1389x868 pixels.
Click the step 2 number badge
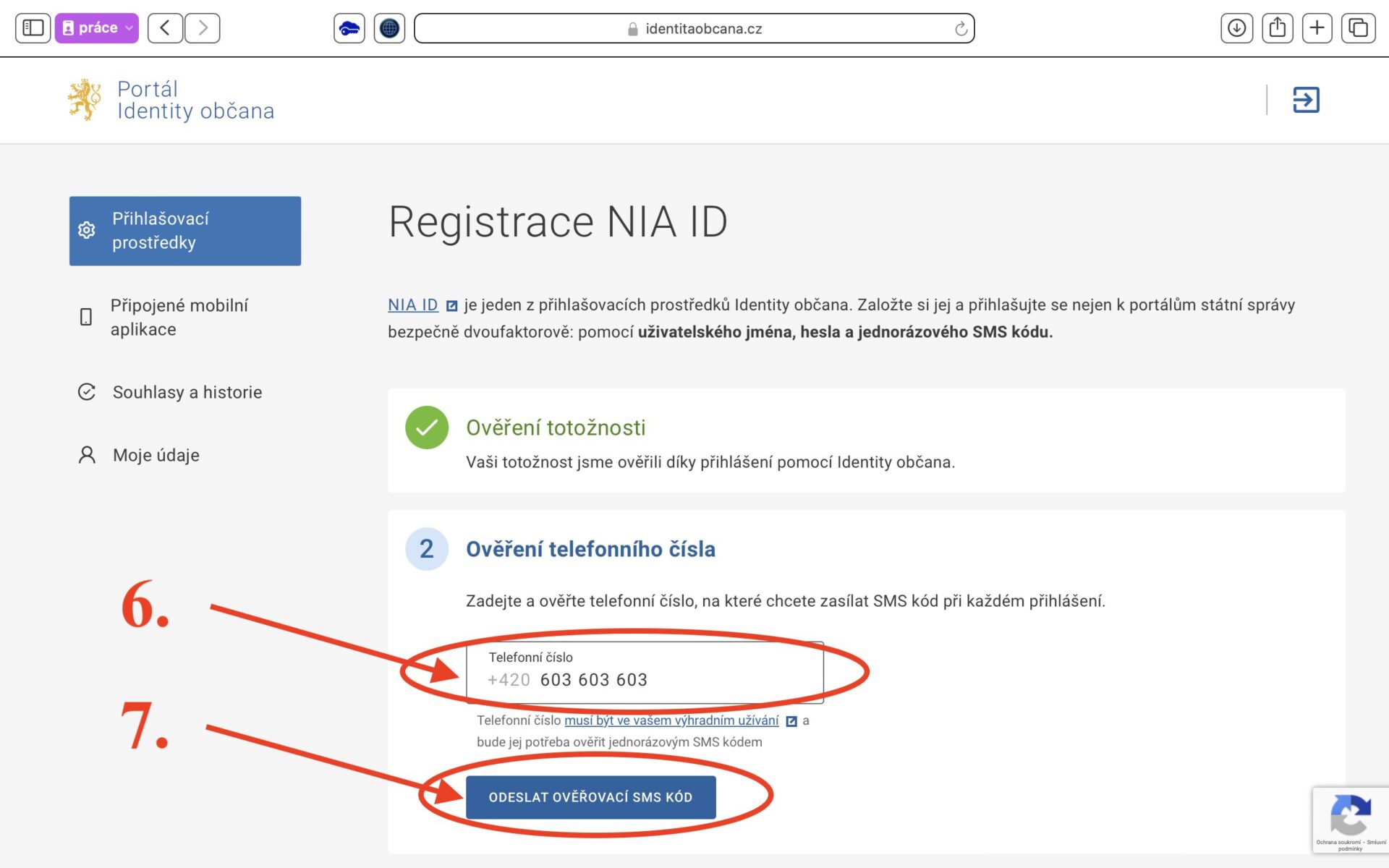(x=427, y=549)
